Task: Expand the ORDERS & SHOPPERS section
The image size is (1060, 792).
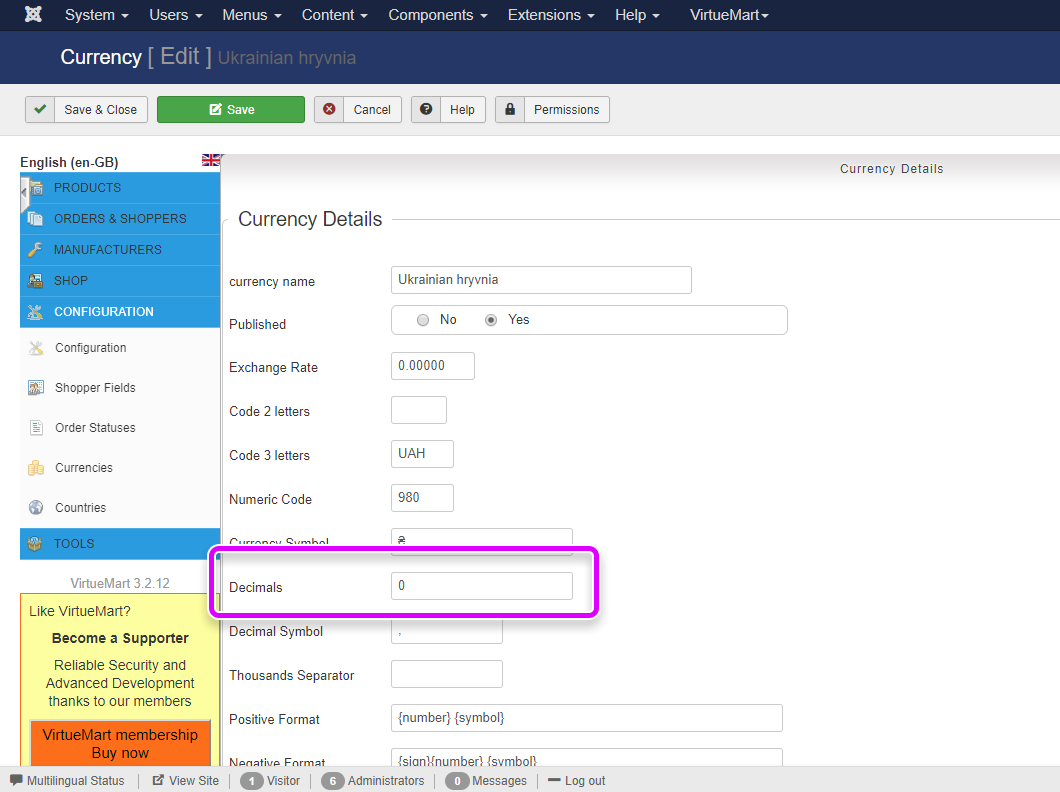Action: (120, 219)
